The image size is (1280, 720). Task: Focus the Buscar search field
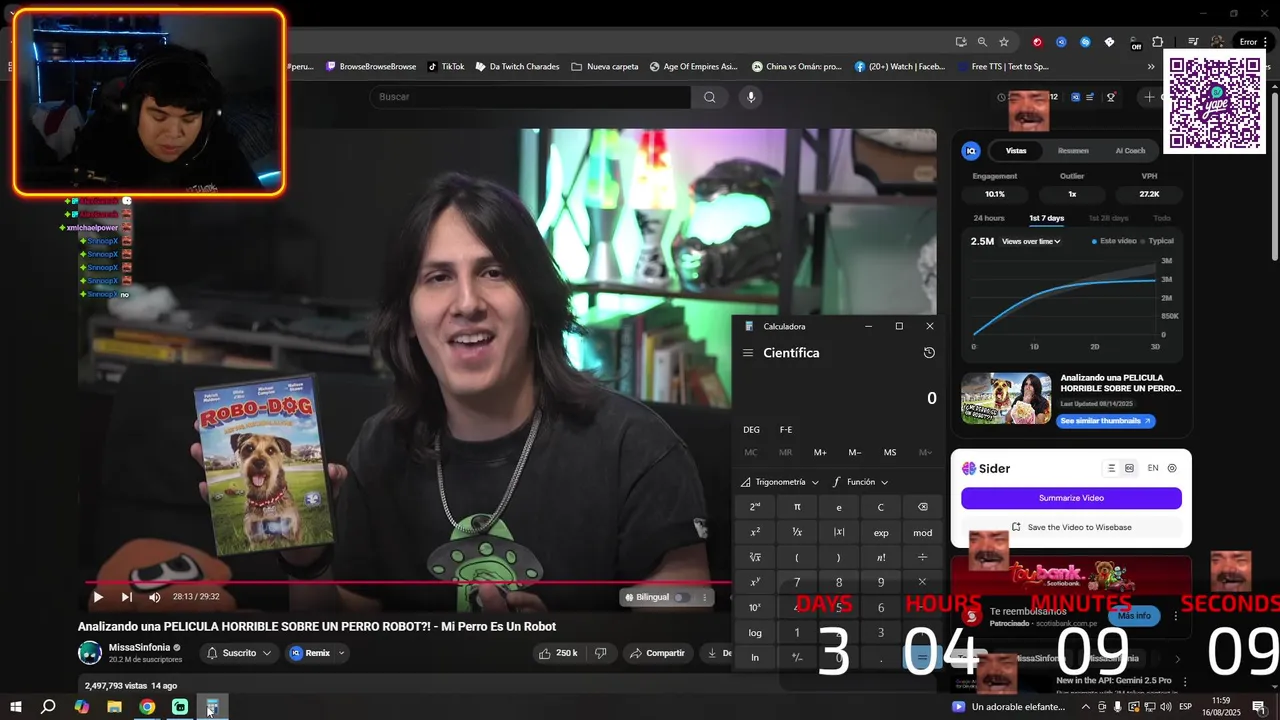530,97
